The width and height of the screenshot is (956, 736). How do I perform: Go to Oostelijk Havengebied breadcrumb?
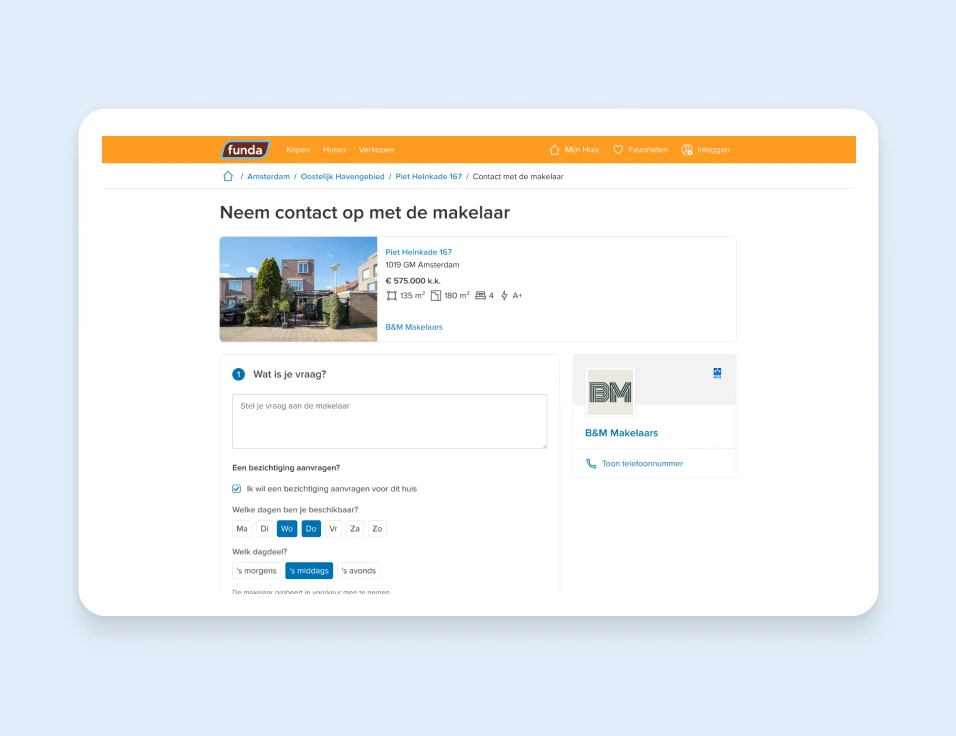click(x=342, y=177)
